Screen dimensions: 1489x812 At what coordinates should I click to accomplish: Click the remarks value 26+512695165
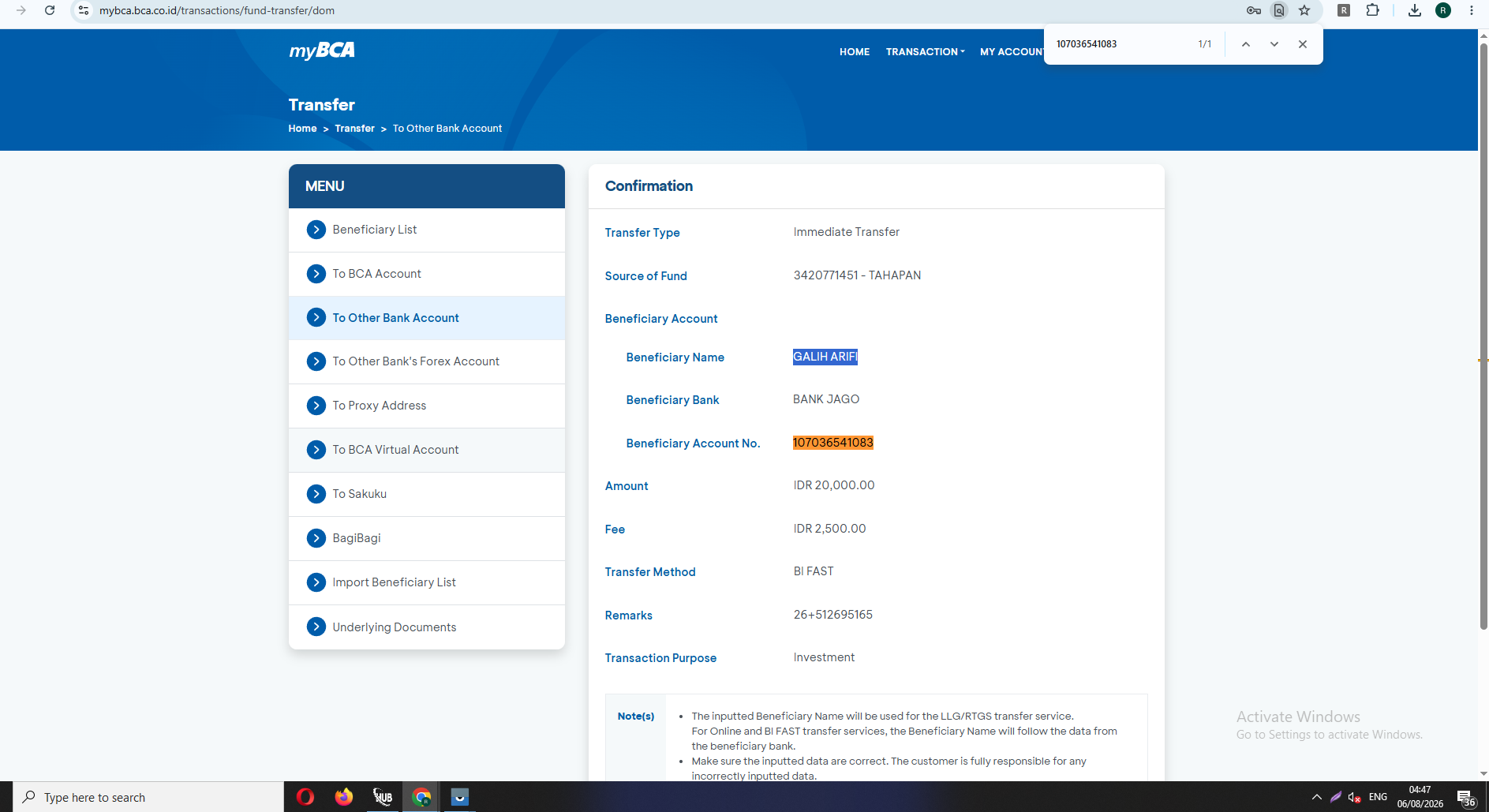(832, 615)
